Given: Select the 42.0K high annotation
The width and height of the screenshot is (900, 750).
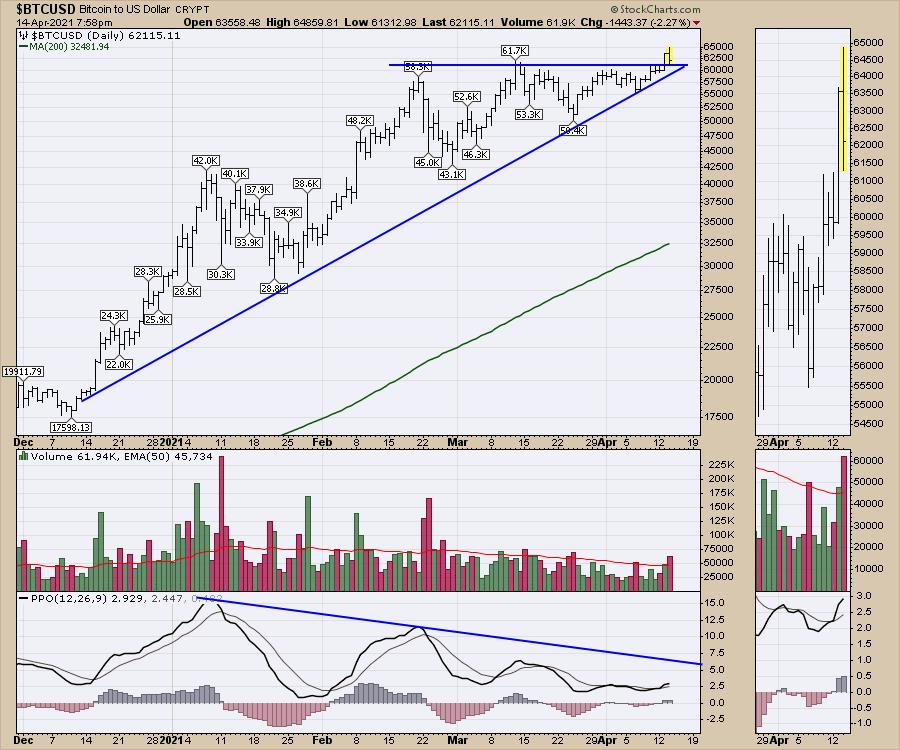Looking at the screenshot, I should [x=205, y=160].
